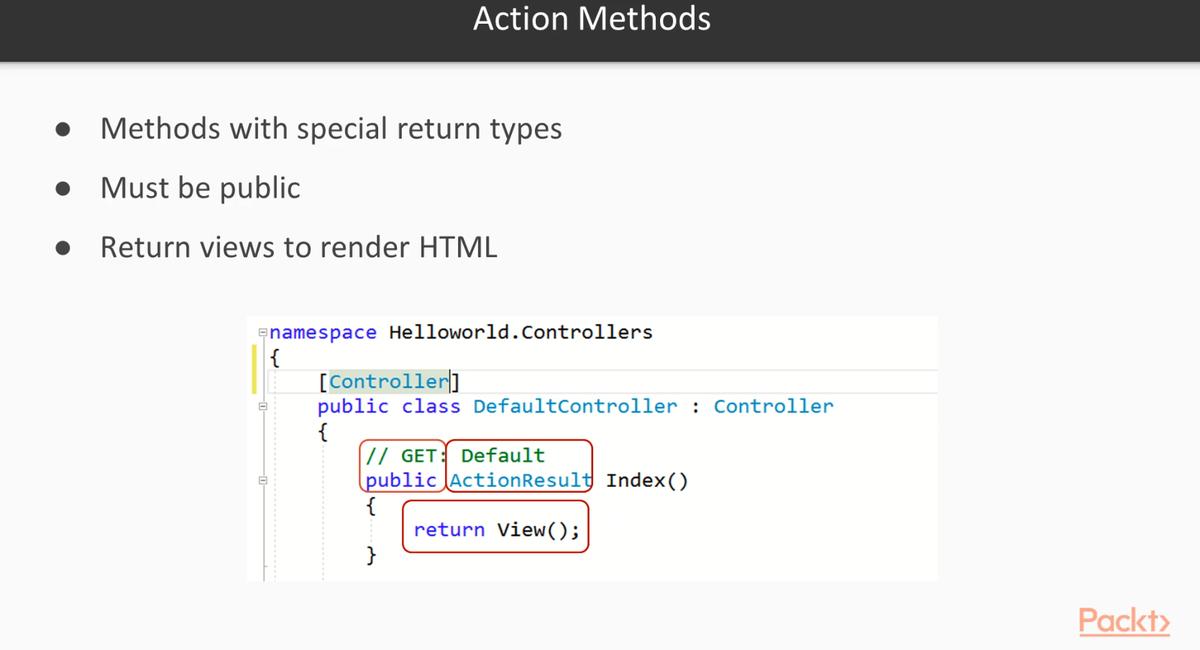Click the DefaultController class name
The height and width of the screenshot is (650, 1200).
click(575, 406)
